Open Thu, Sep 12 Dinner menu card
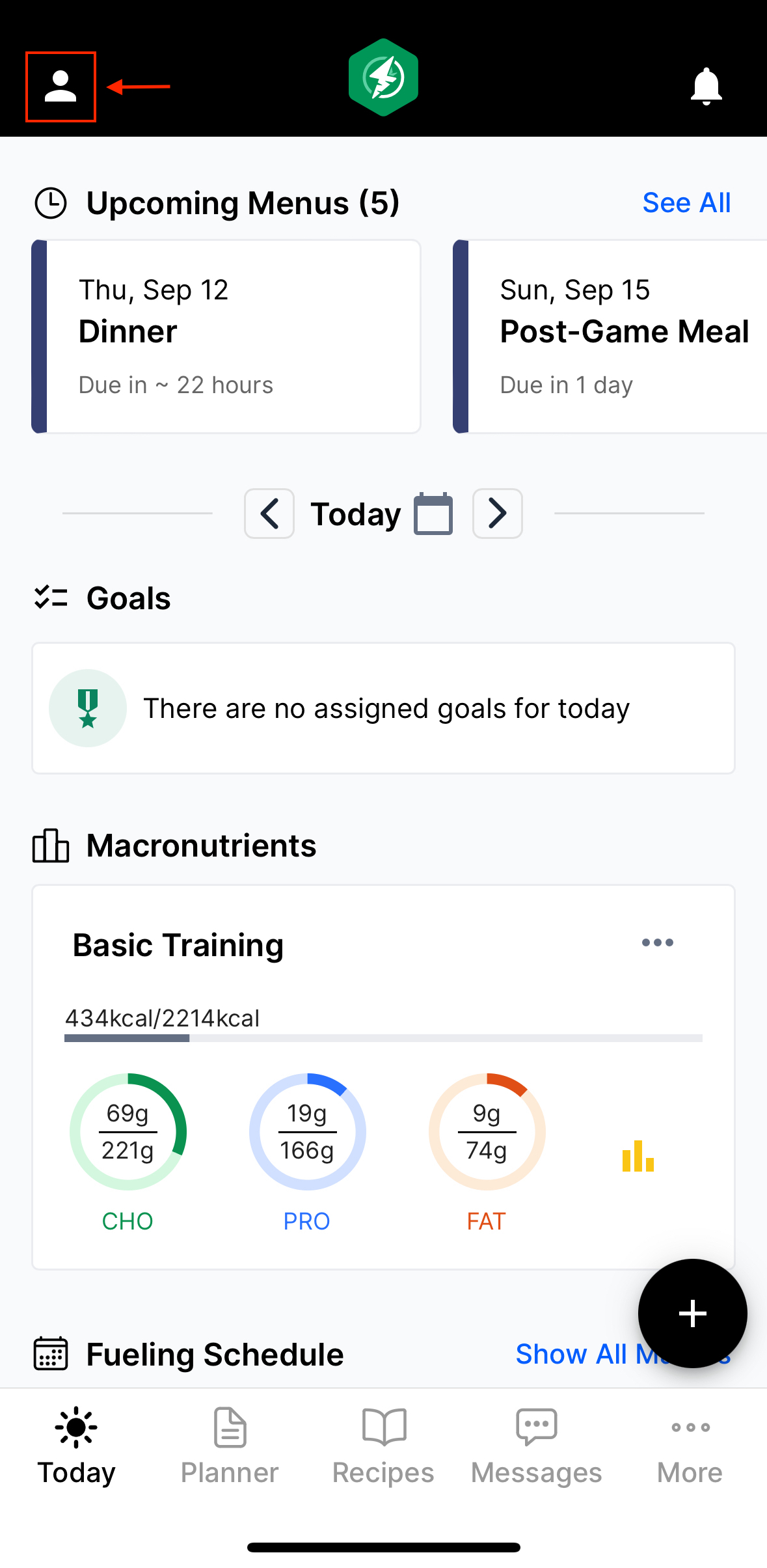 pyautogui.click(x=226, y=337)
